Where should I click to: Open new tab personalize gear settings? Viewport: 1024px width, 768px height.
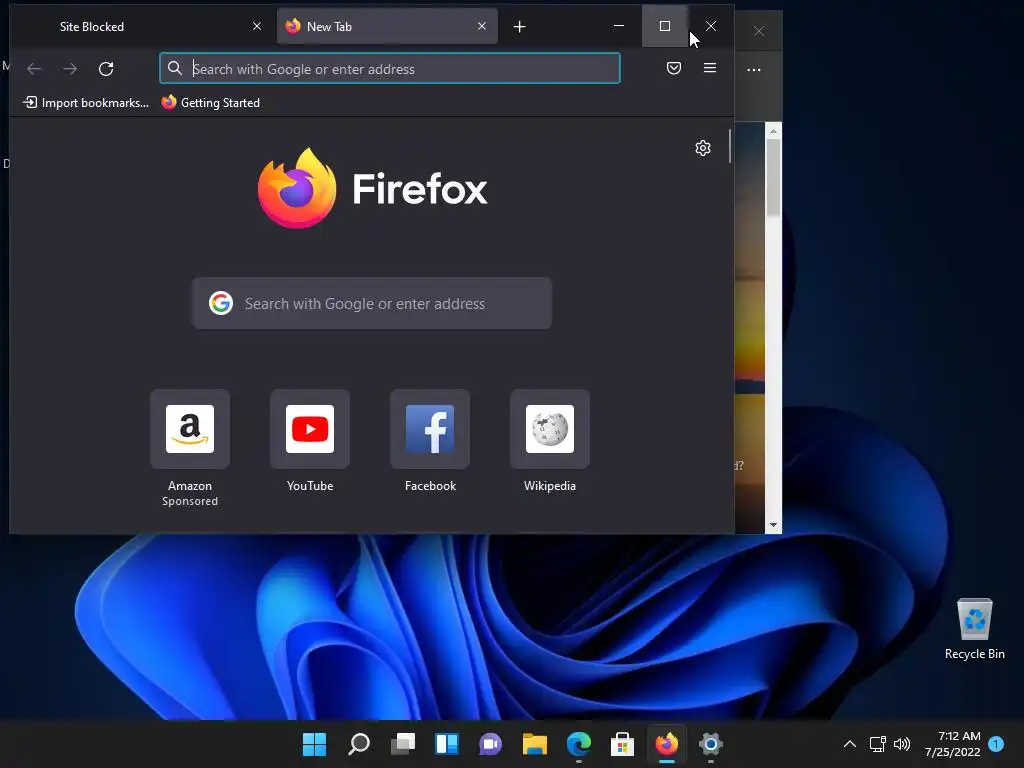[x=703, y=148]
